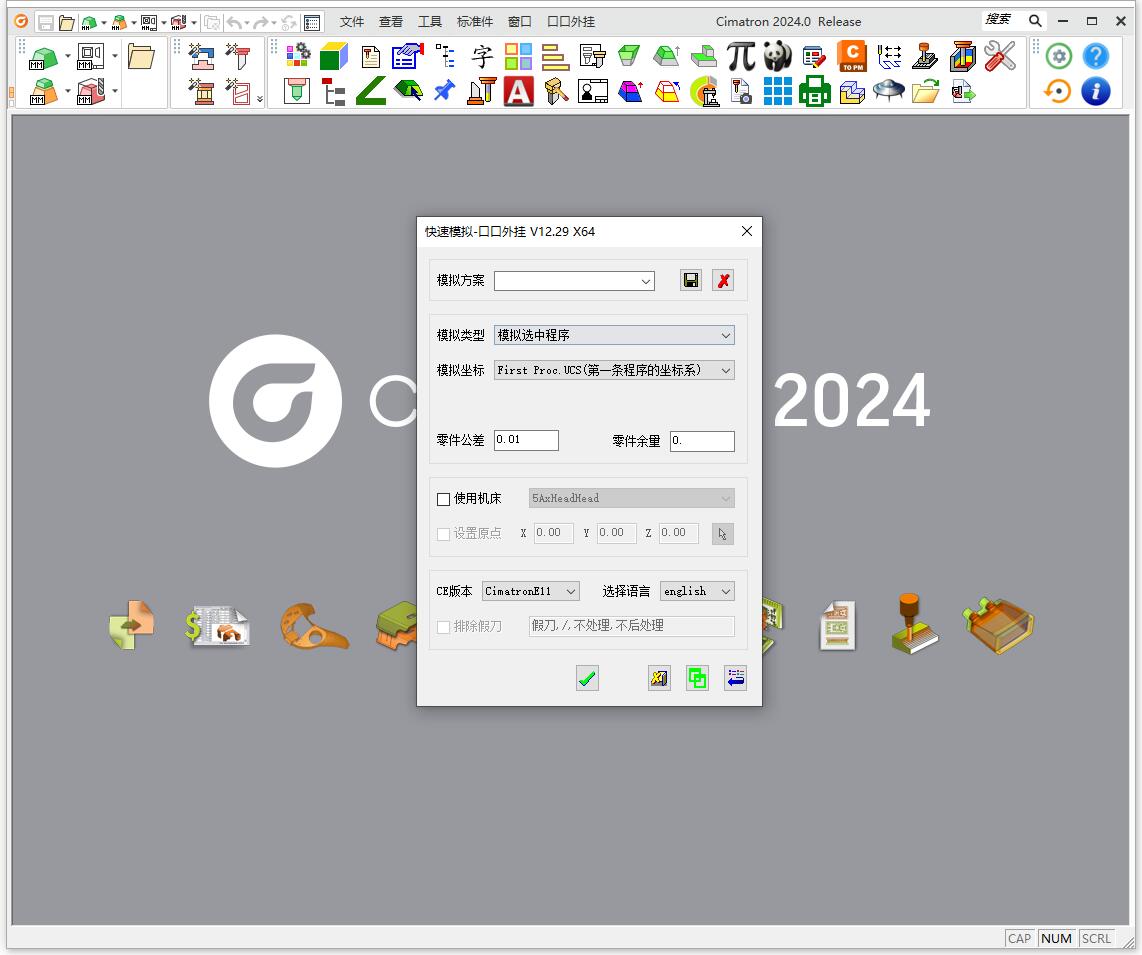Toggle the 设置原点 checkbox
Viewport: 1142px width, 955px height.
[444, 534]
